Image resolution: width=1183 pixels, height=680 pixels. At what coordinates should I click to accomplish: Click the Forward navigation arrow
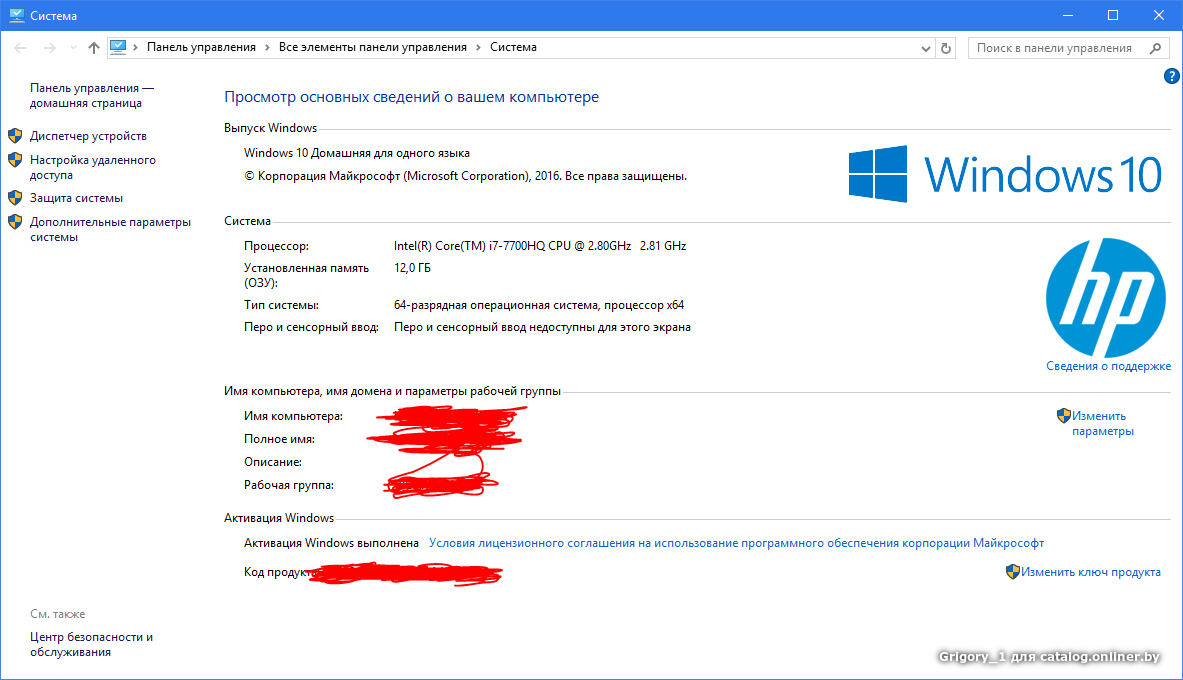50,48
